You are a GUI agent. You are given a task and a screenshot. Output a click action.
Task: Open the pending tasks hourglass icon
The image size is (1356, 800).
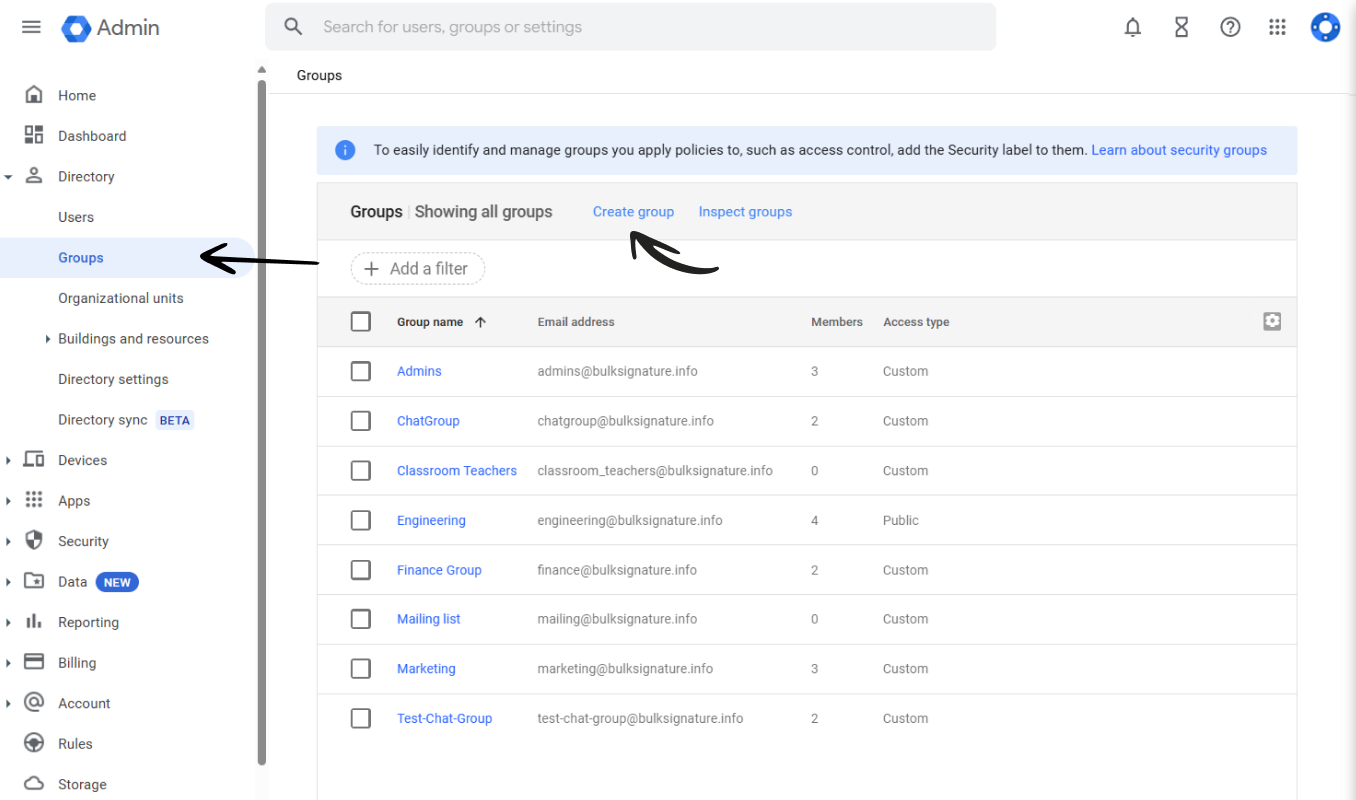click(1181, 27)
